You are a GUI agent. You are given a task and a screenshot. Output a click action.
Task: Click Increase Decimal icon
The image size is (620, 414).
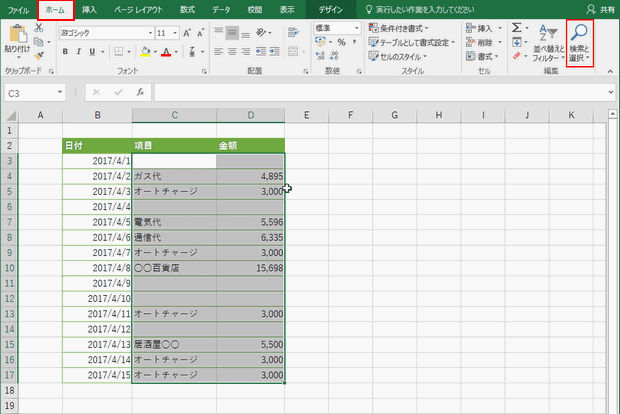(320, 56)
